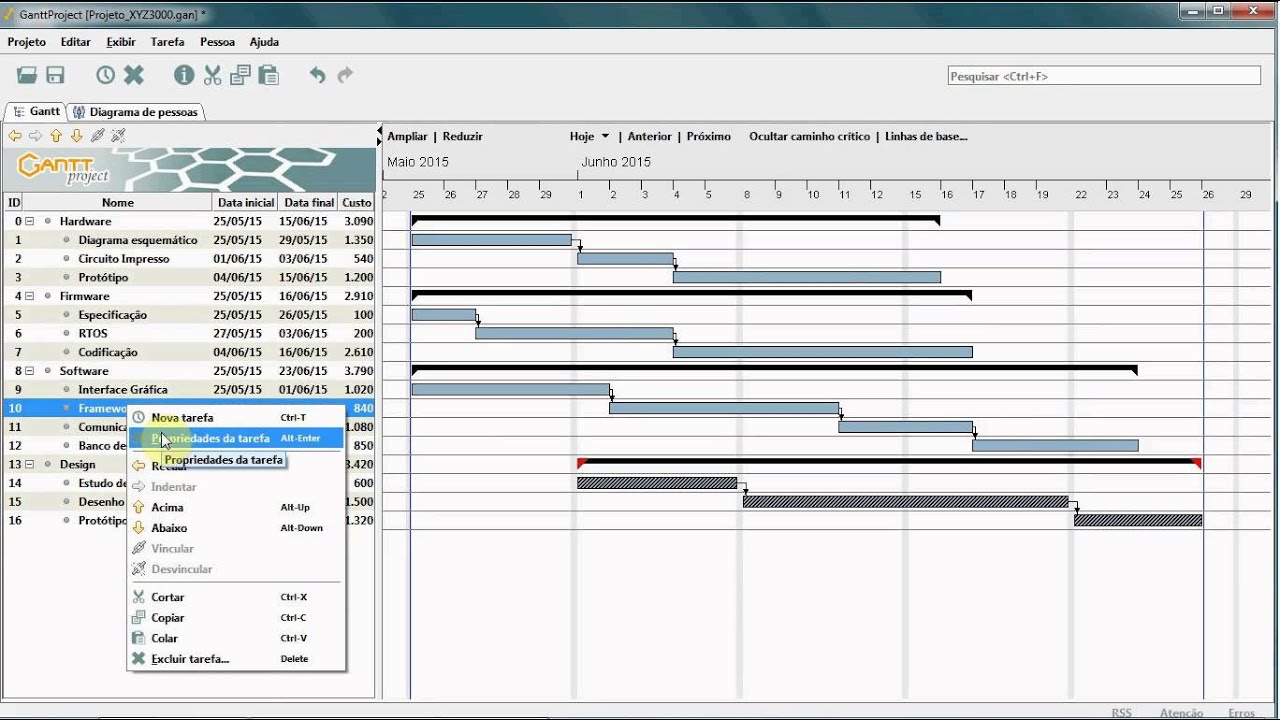Open the Exibir menu

click(121, 42)
